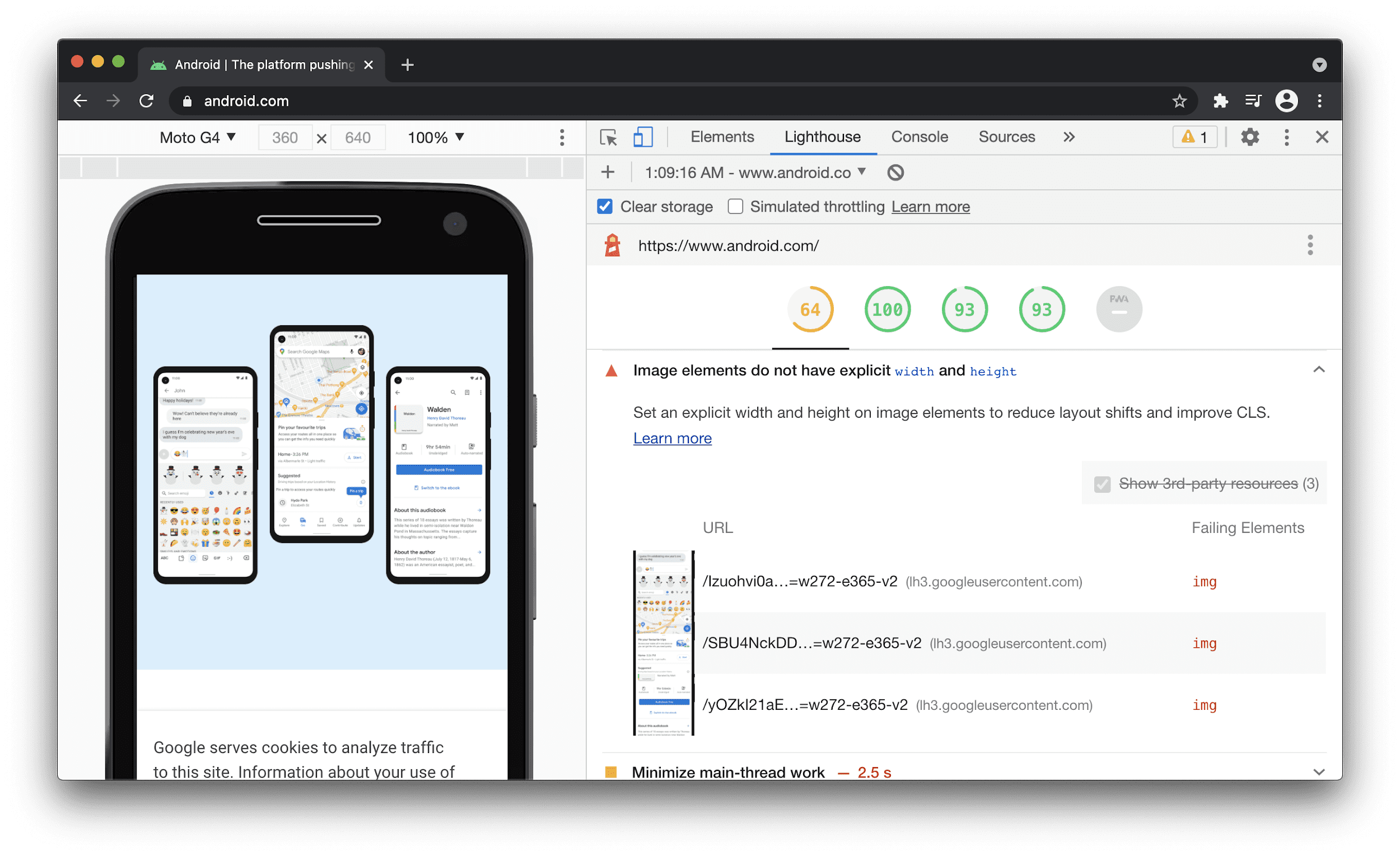Click the Learn more link for throttling

coord(930,207)
